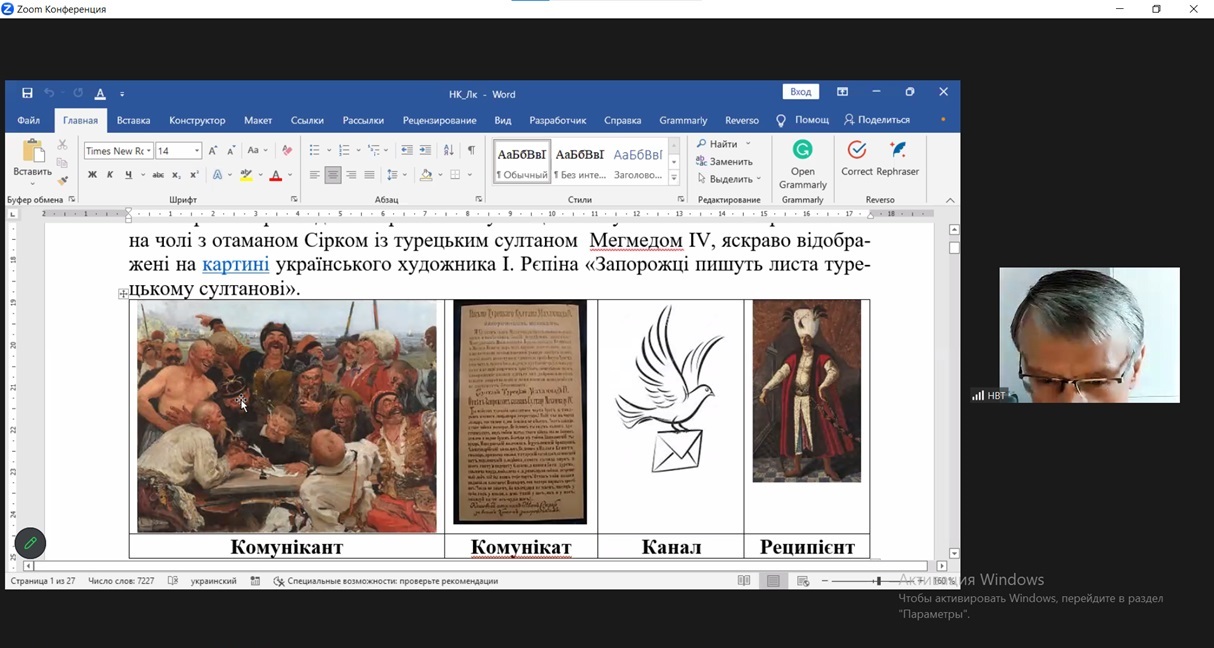Increase the paragraph indent

pos(425,150)
